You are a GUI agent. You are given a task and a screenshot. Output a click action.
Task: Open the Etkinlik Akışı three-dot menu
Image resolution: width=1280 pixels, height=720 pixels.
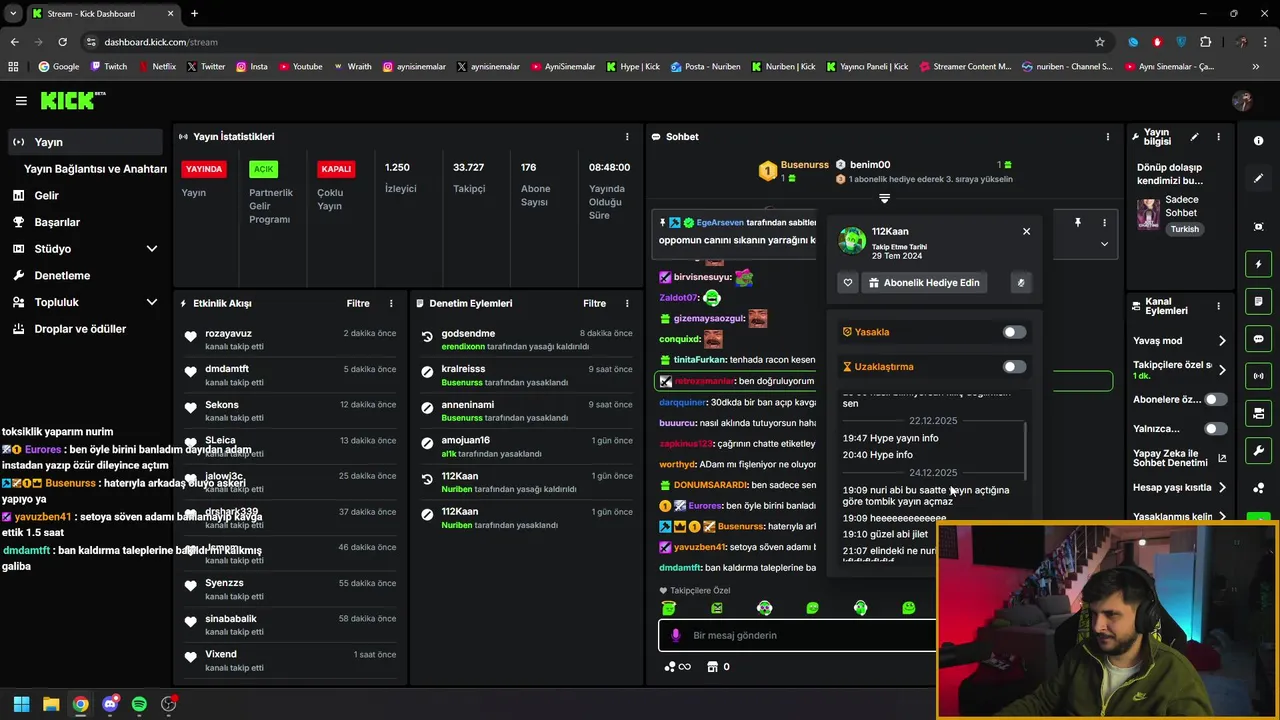point(391,303)
